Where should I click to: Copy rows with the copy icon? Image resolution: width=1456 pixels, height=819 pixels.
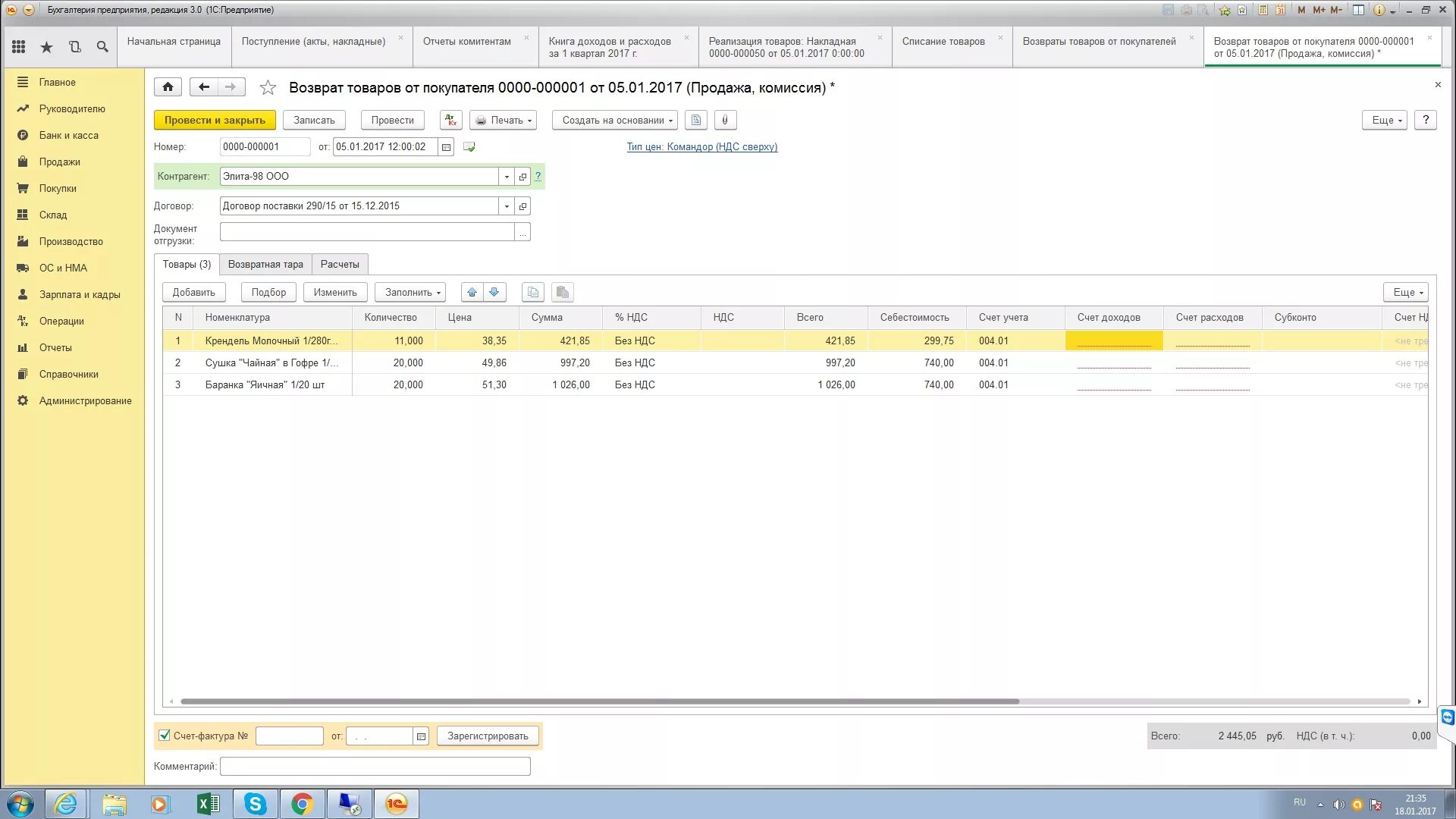coord(533,293)
